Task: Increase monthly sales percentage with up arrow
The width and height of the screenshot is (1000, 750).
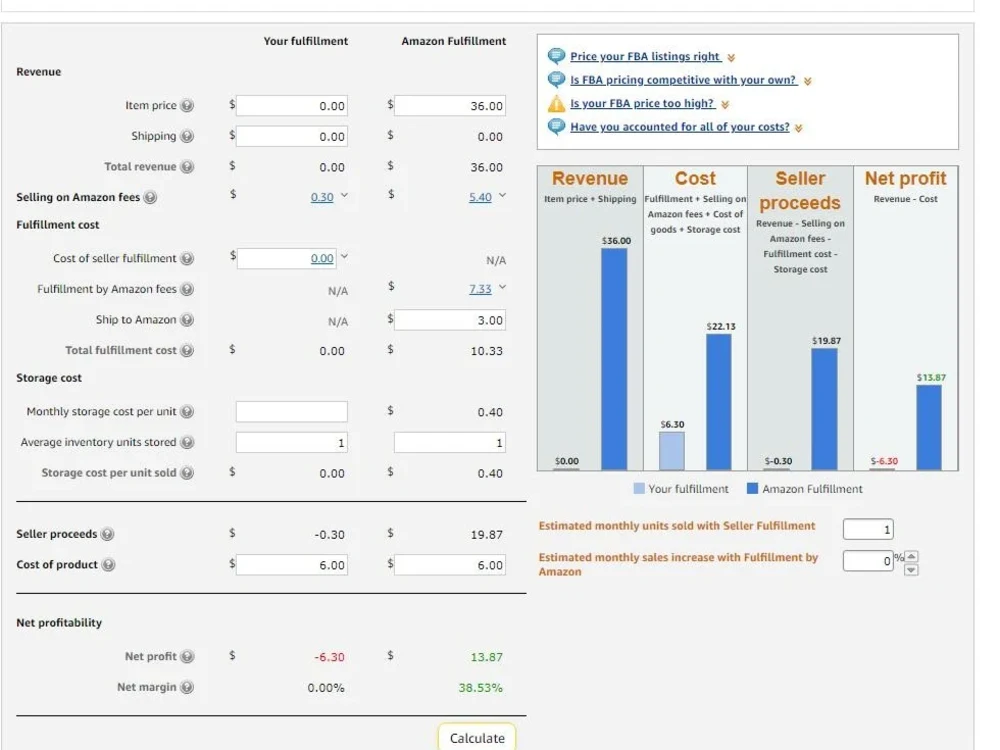Action: pos(911,557)
